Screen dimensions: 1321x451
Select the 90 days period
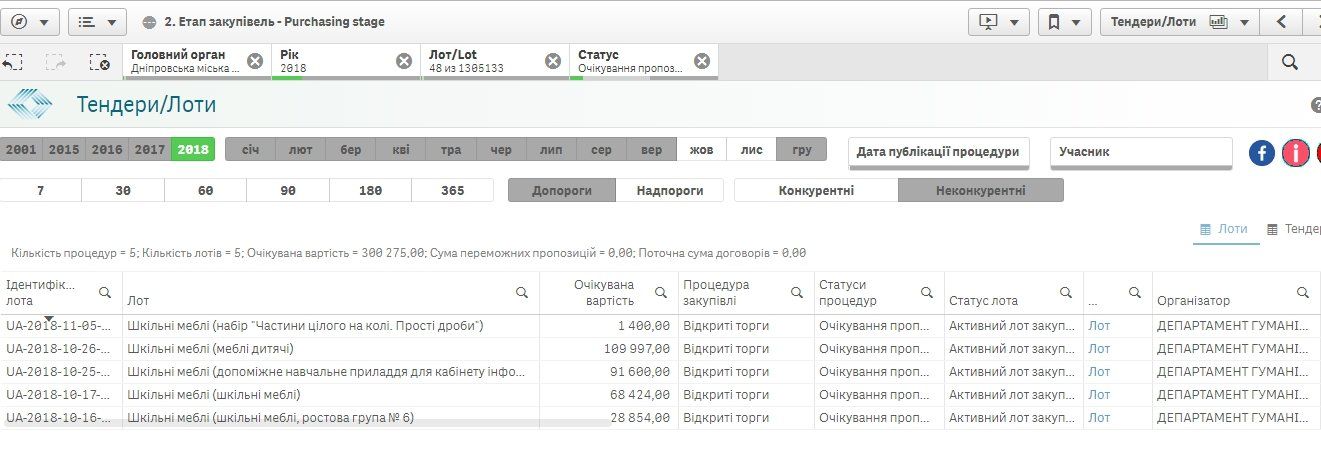(288, 190)
